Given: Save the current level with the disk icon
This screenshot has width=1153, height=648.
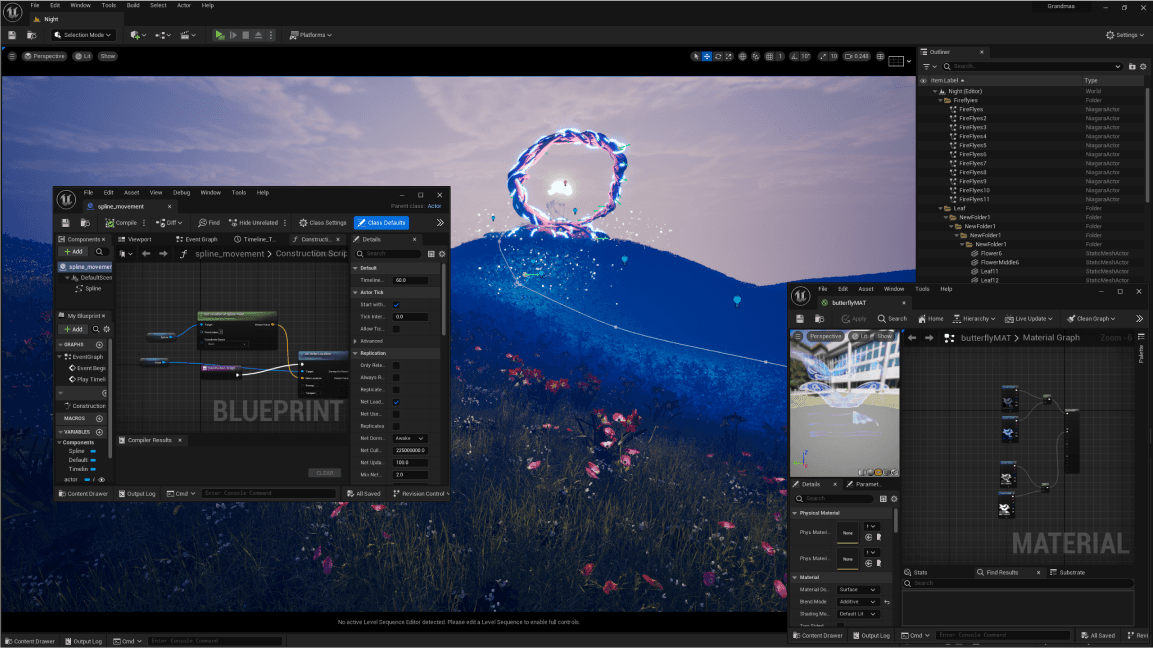Looking at the screenshot, I should pyautogui.click(x=12, y=35).
